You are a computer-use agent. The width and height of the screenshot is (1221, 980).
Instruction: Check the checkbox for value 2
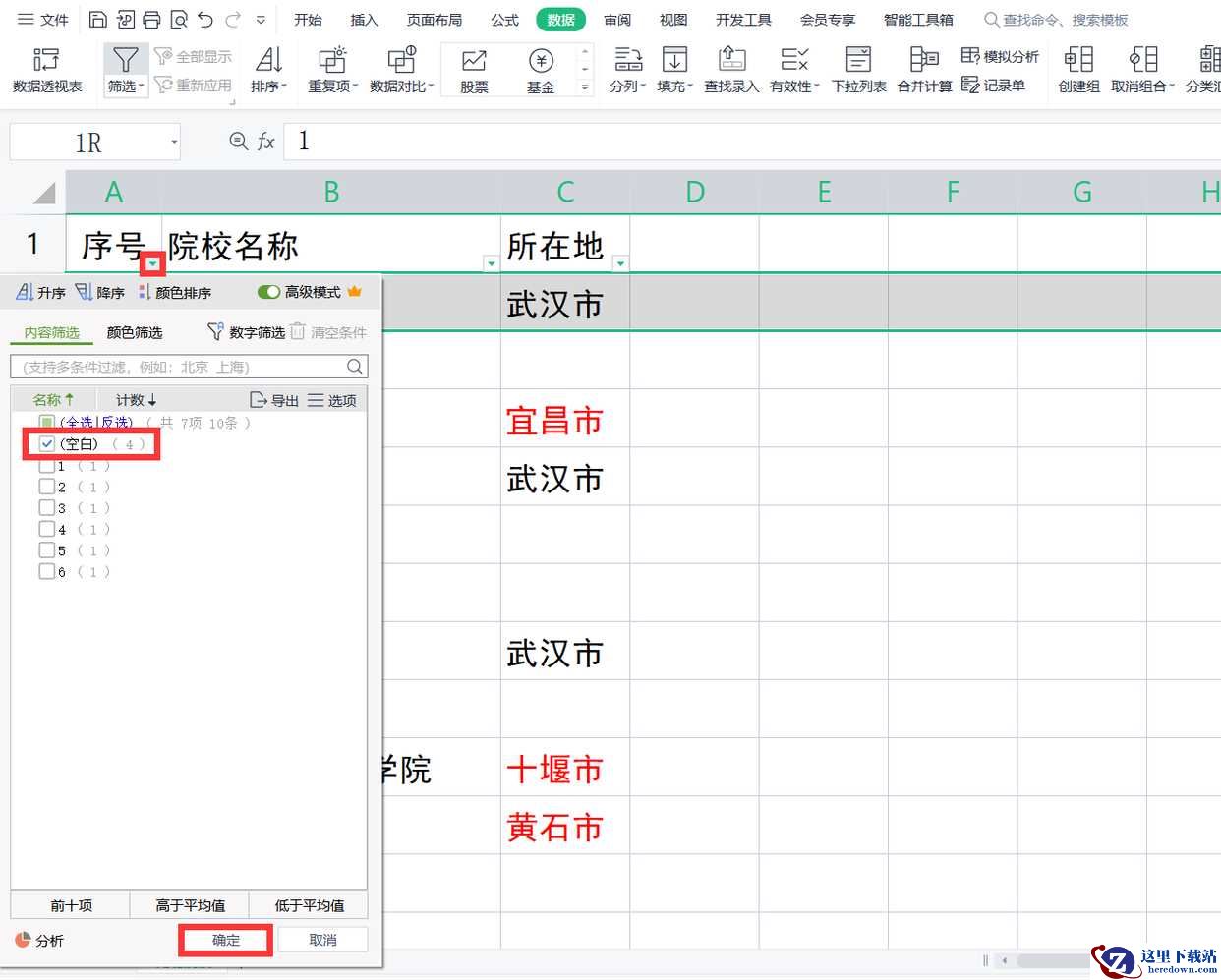(x=46, y=487)
